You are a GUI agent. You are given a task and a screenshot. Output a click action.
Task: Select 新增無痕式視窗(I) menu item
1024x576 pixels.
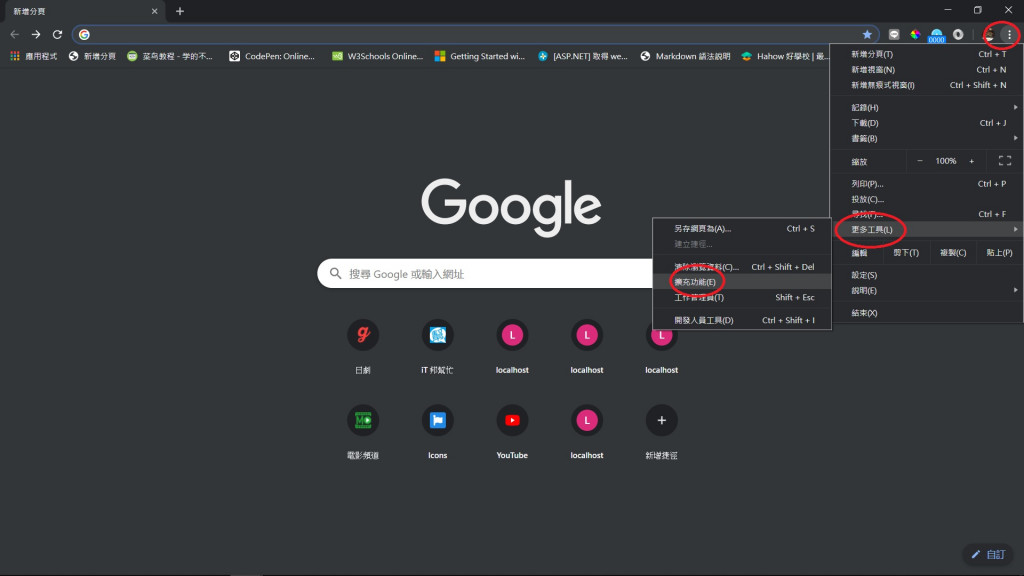tap(927, 85)
